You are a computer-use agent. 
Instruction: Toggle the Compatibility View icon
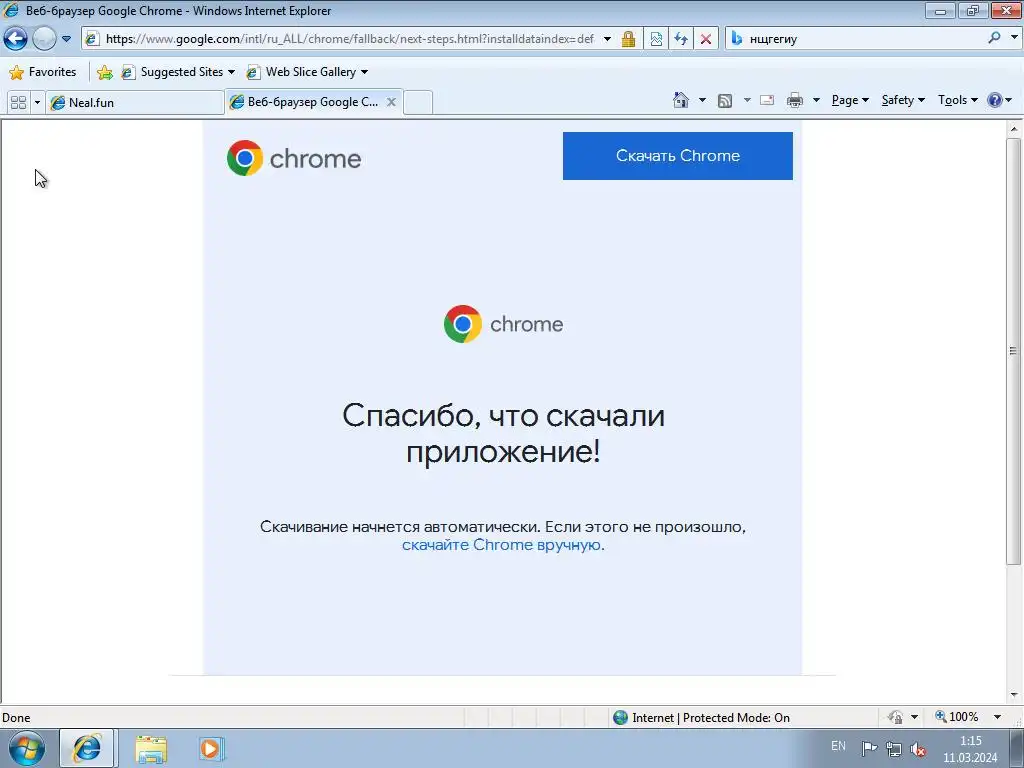click(x=656, y=39)
